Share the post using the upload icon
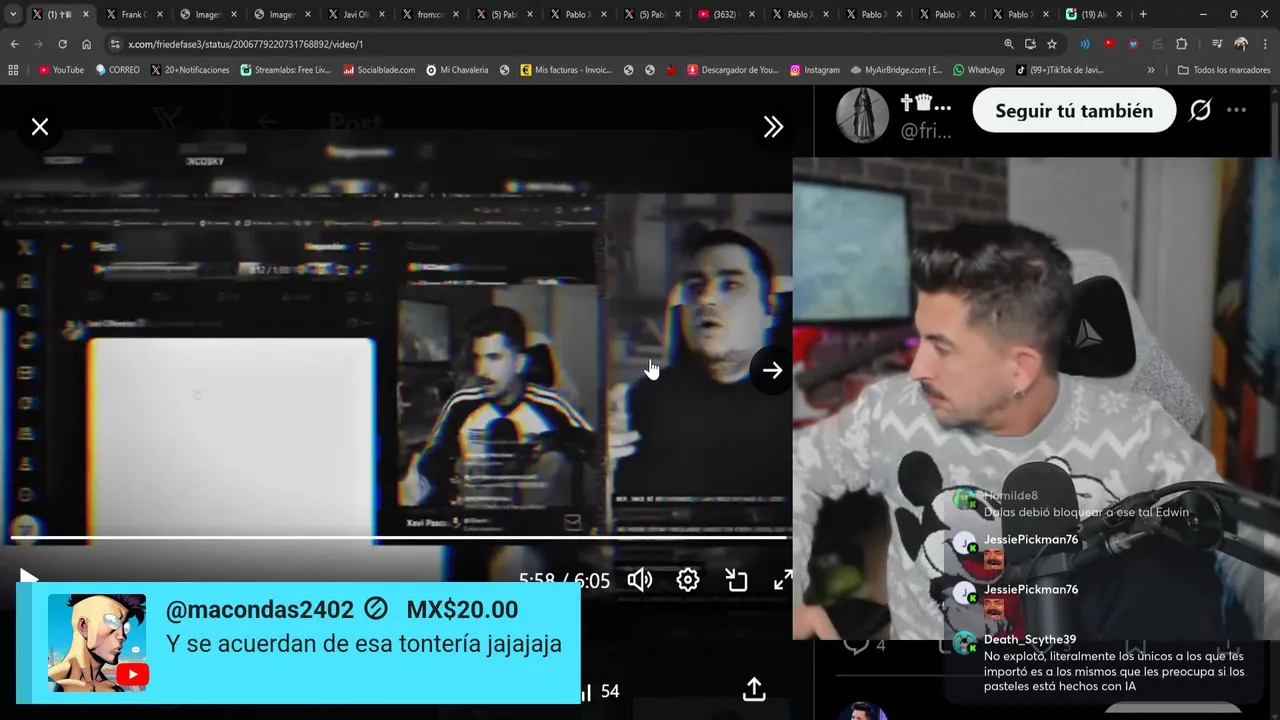Image resolution: width=1280 pixels, height=720 pixels. (x=754, y=690)
